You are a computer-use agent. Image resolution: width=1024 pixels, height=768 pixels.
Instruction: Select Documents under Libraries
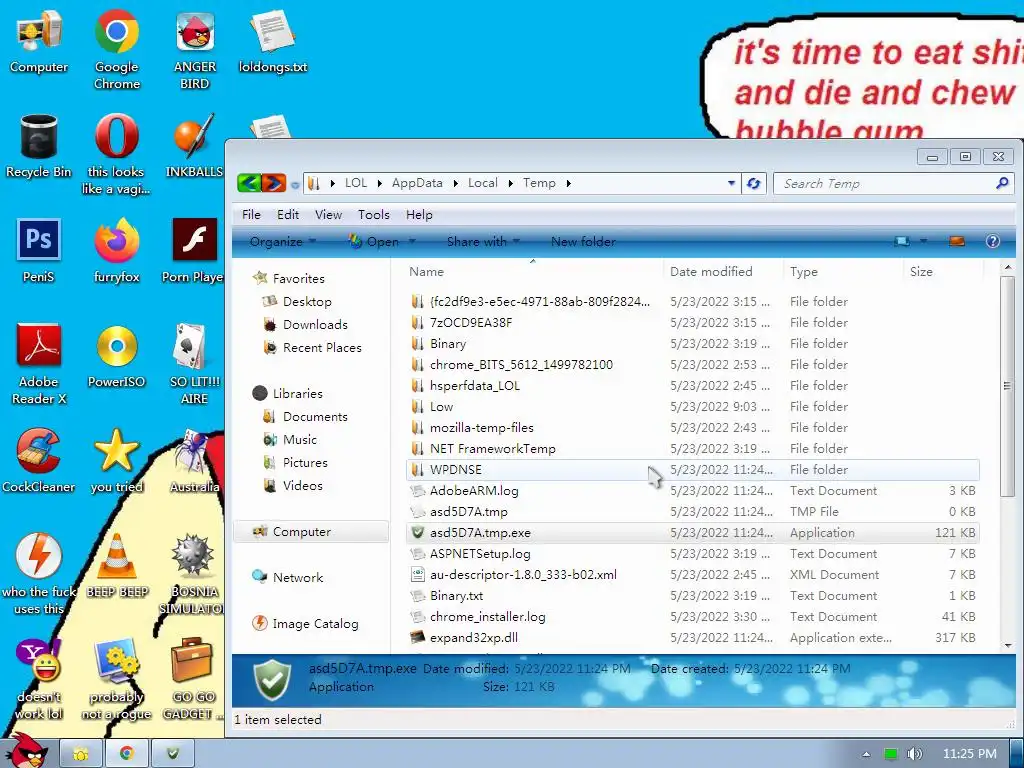315,417
